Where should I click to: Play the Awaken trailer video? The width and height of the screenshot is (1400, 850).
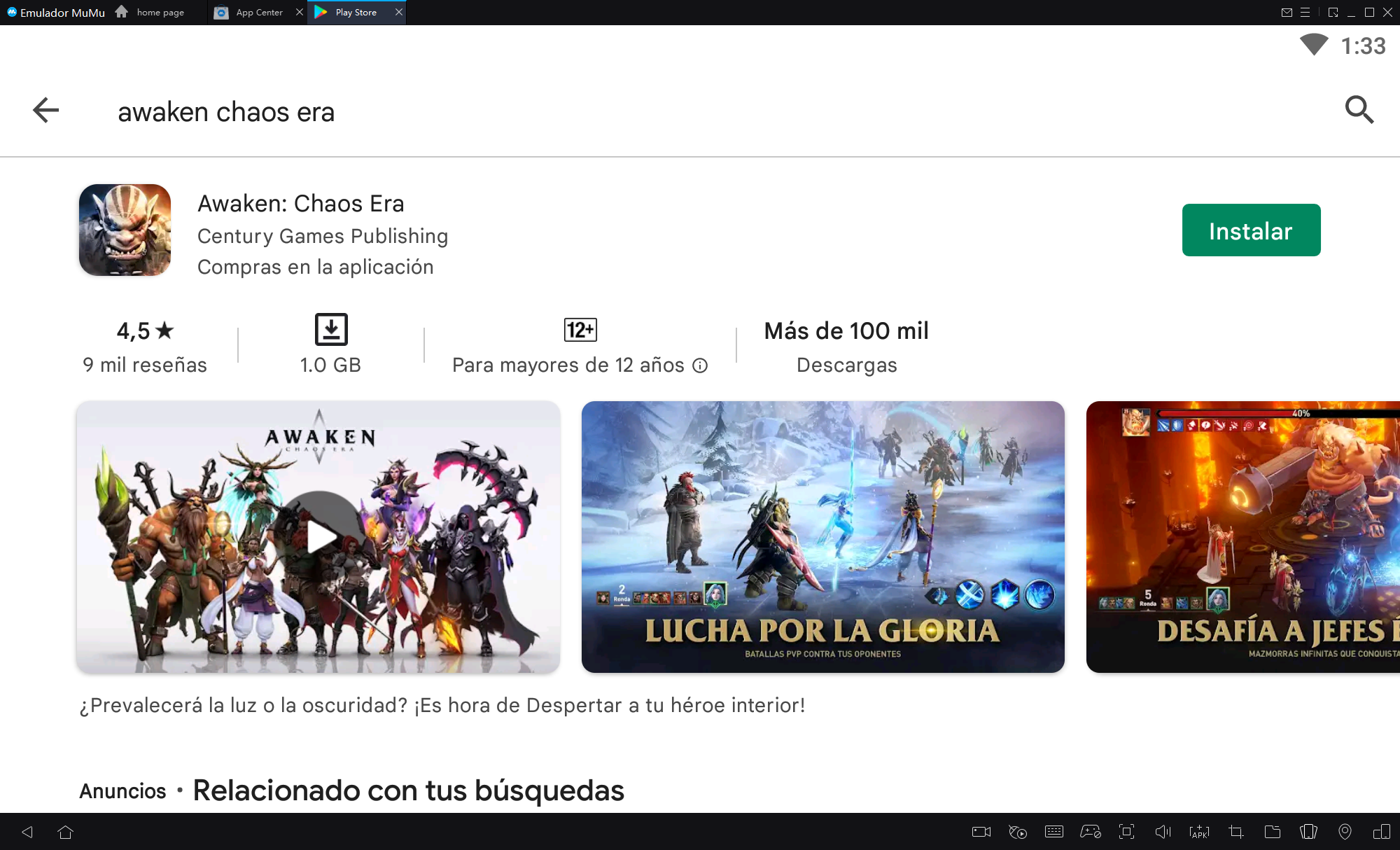tap(319, 537)
